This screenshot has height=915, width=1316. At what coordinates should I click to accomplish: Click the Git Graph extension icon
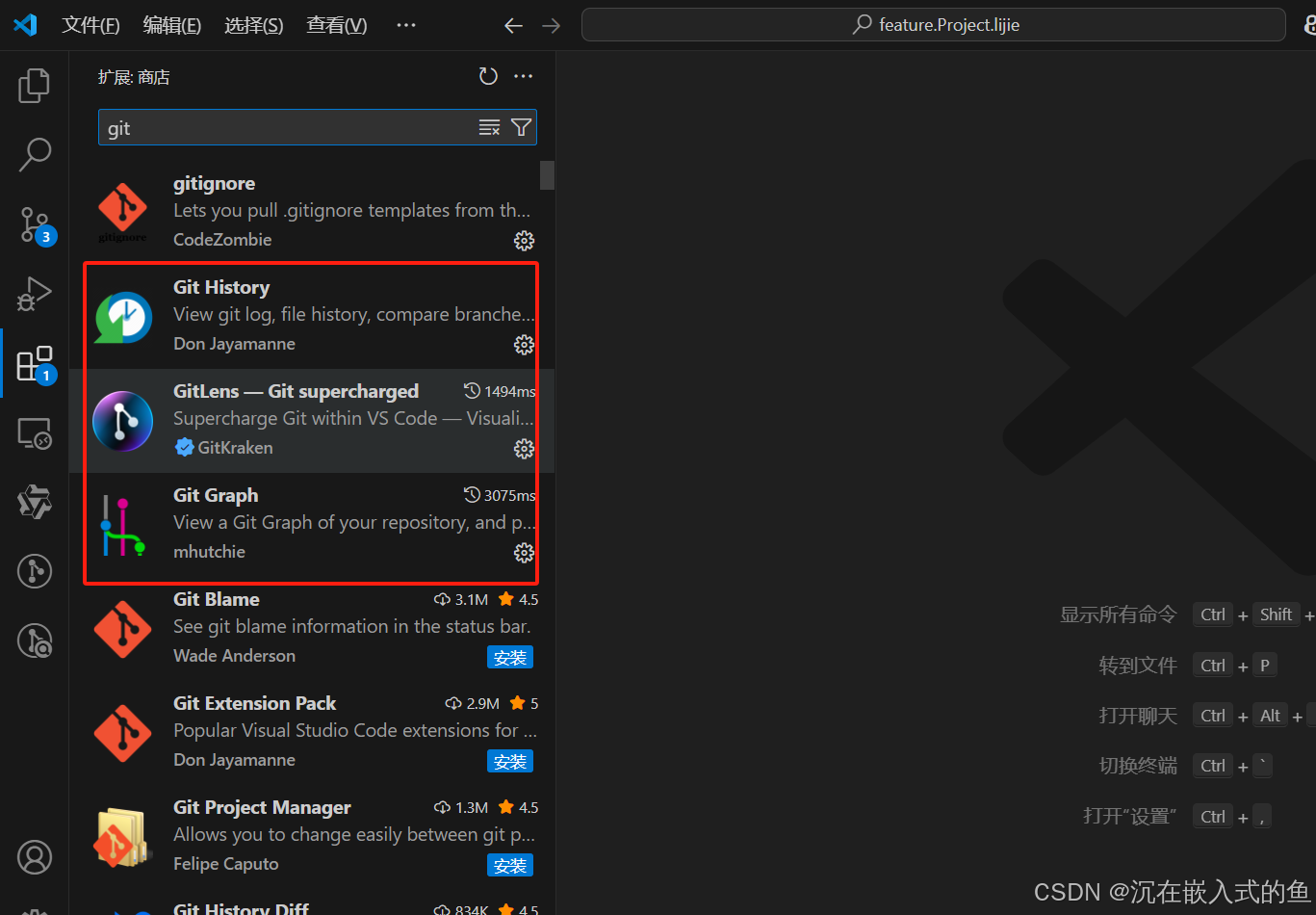(122, 525)
